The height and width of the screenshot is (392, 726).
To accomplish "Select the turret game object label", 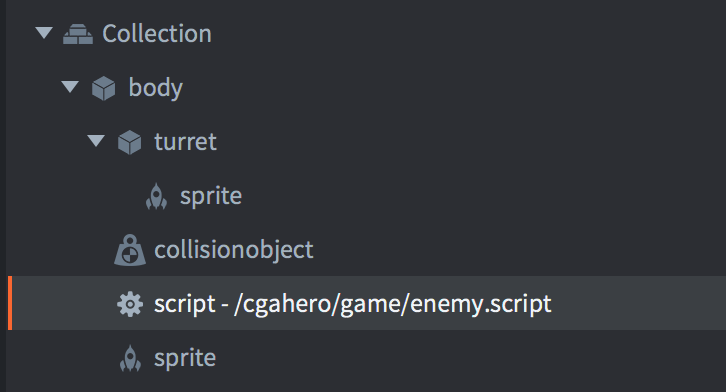I will click(185, 142).
